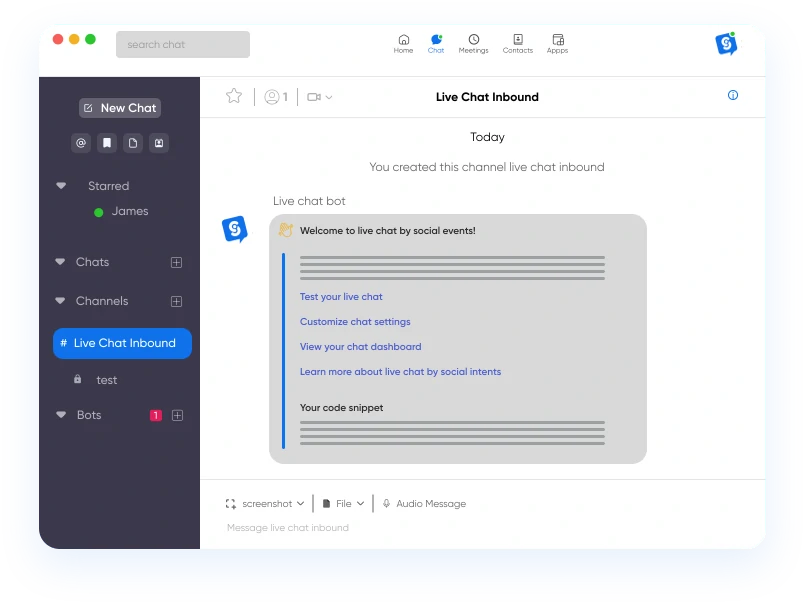Image resolution: width=805 pixels, height=604 pixels.
Task: Open the Customize chat settings link
Action: click(355, 321)
